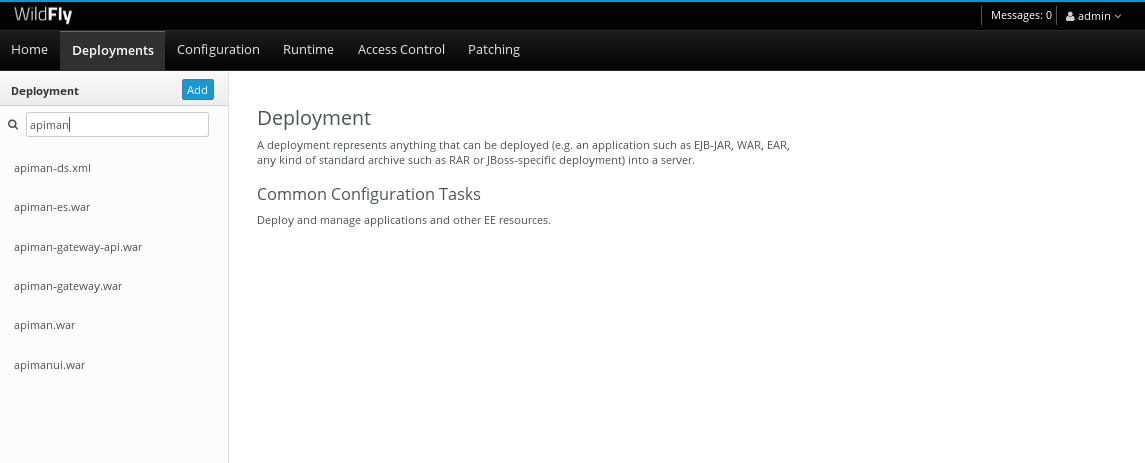1145x463 pixels.
Task: Select apiman.war deployment
Action: pos(114,326)
